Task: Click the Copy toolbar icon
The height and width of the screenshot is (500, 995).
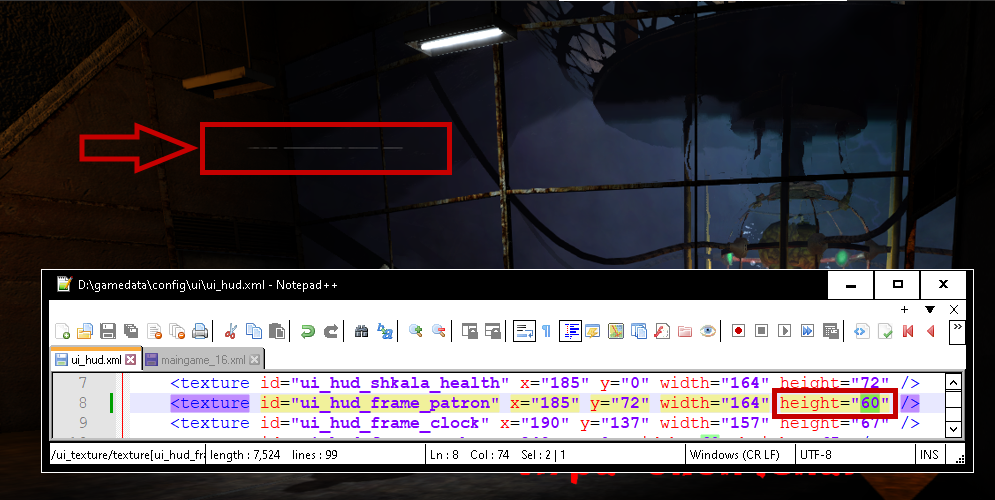Action: (x=254, y=331)
